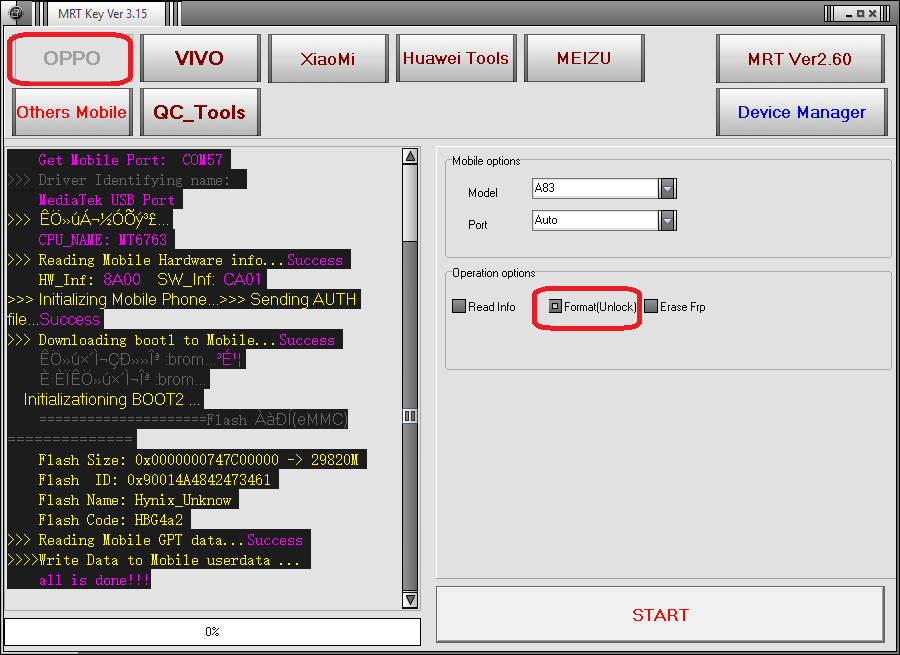The image size is (900, 655).
Task: Click the 'MediaTek USB Port' log line
Action: pos(106,200)
